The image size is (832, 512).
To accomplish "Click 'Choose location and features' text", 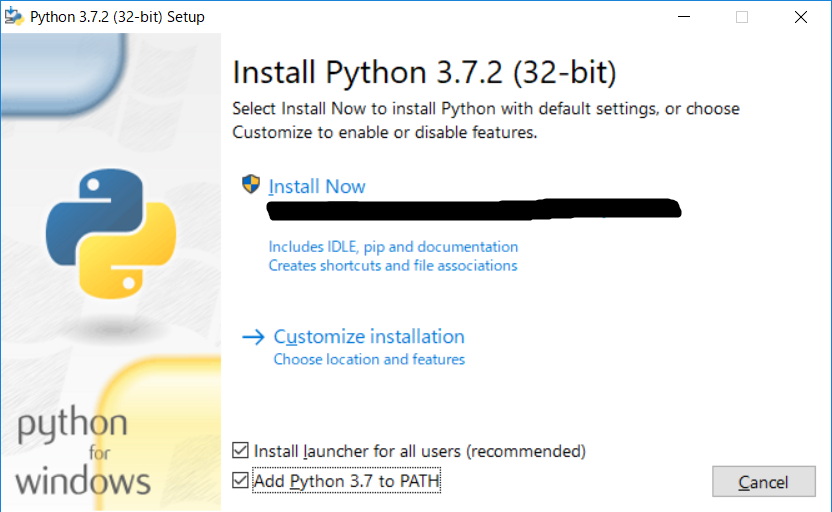I will pos(369,359).
